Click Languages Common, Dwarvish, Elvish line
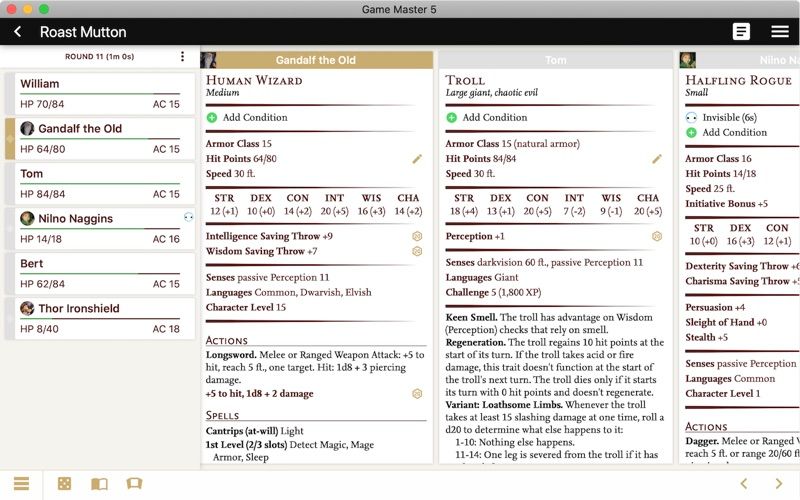 click(289, 292)
